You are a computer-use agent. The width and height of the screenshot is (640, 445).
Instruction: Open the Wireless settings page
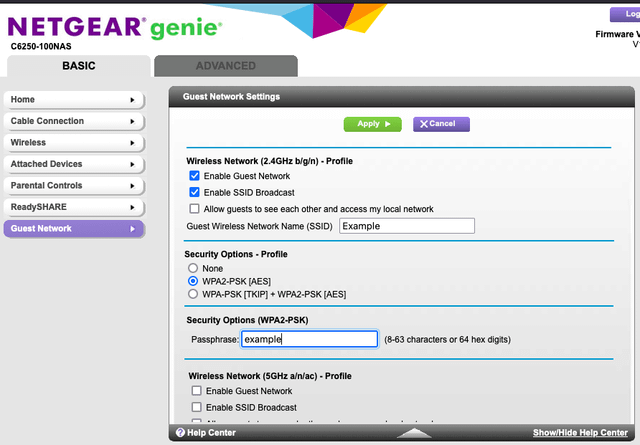pos(74,143)
